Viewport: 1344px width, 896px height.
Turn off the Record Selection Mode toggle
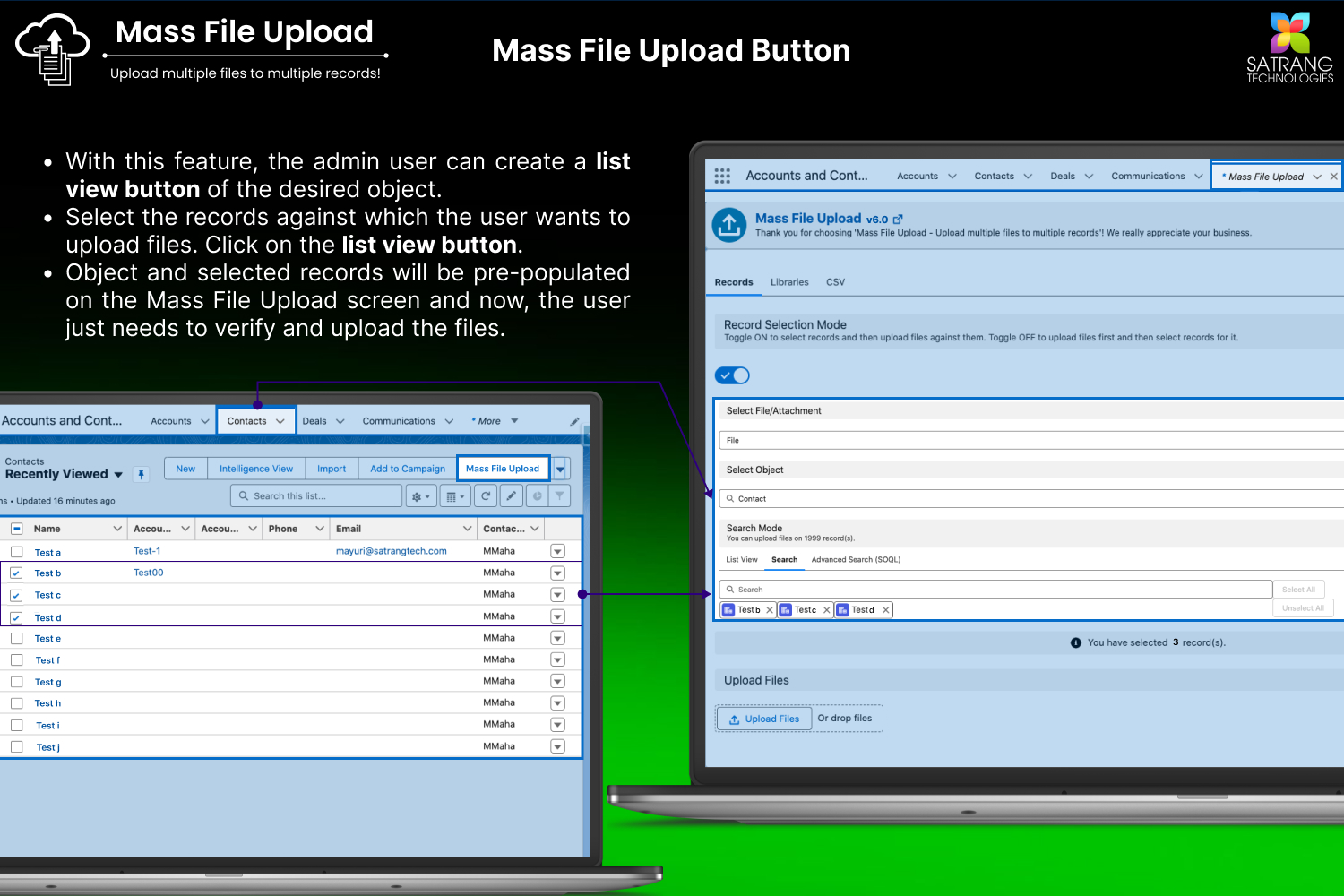[x=732, y=375]
